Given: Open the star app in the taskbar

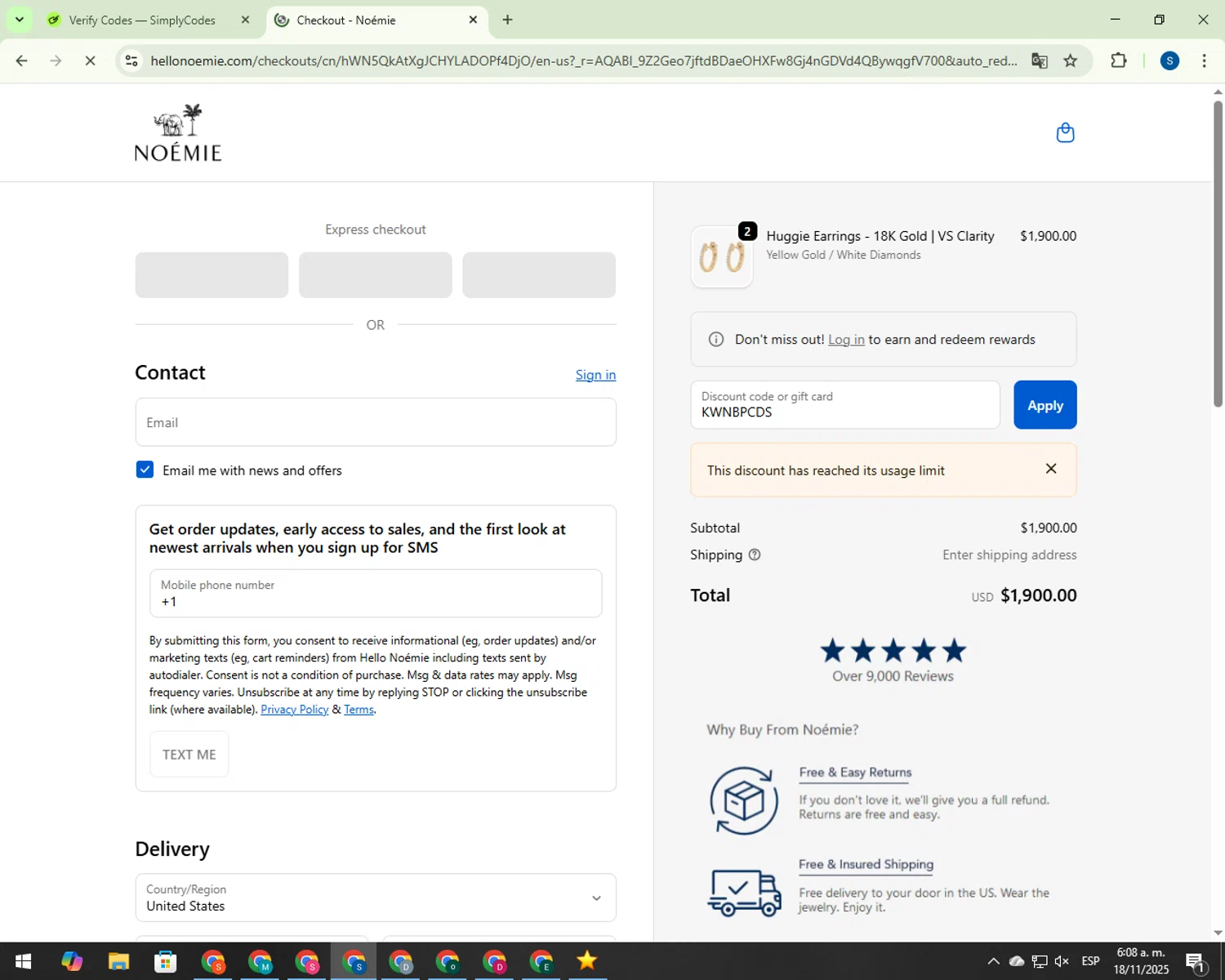Looking at the screenshot, I should coord(586,961).
